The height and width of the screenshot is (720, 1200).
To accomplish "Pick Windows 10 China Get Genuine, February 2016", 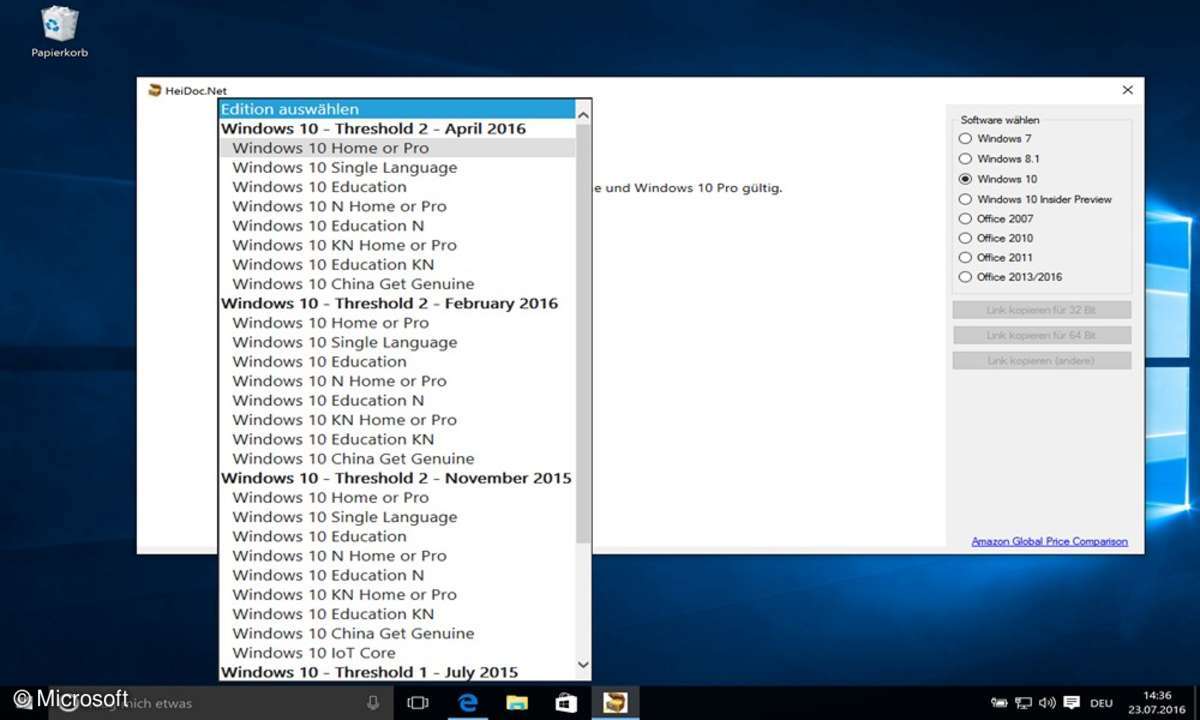I will tap(398, 459).
